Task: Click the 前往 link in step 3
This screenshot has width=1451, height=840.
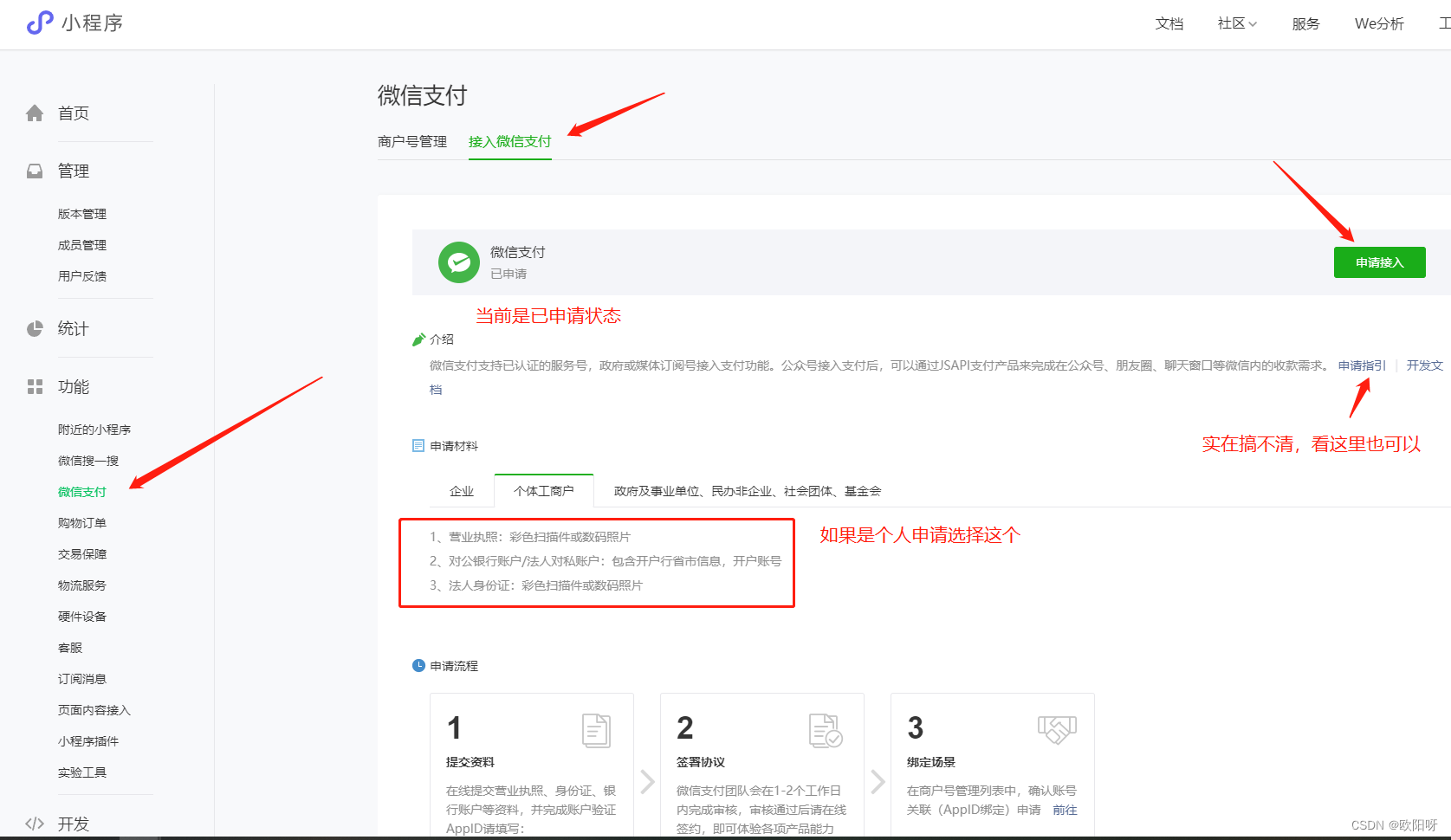Action: coord(1065,810)
